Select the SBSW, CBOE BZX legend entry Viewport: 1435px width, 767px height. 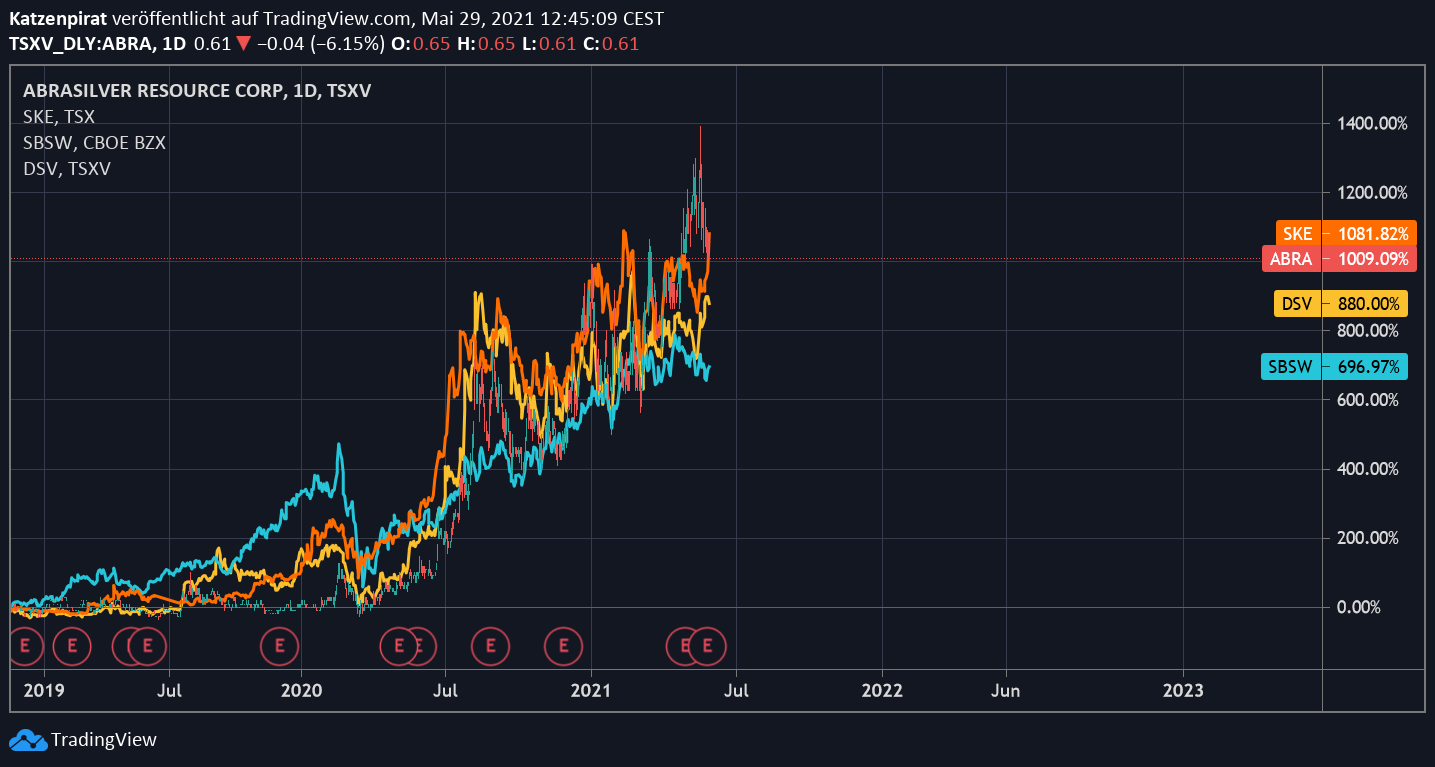[94, 143]
